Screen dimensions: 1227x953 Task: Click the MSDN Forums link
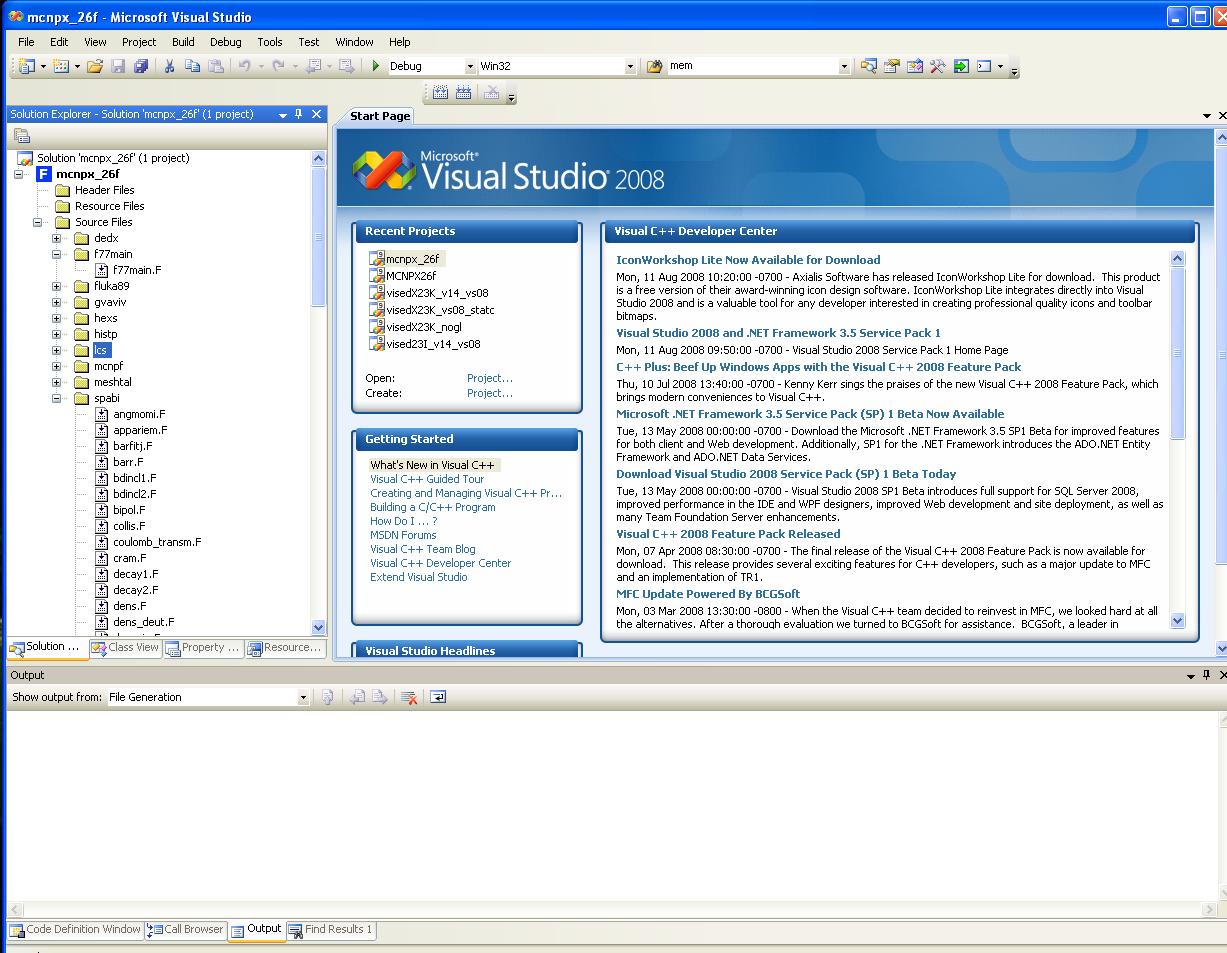[403, 535]
